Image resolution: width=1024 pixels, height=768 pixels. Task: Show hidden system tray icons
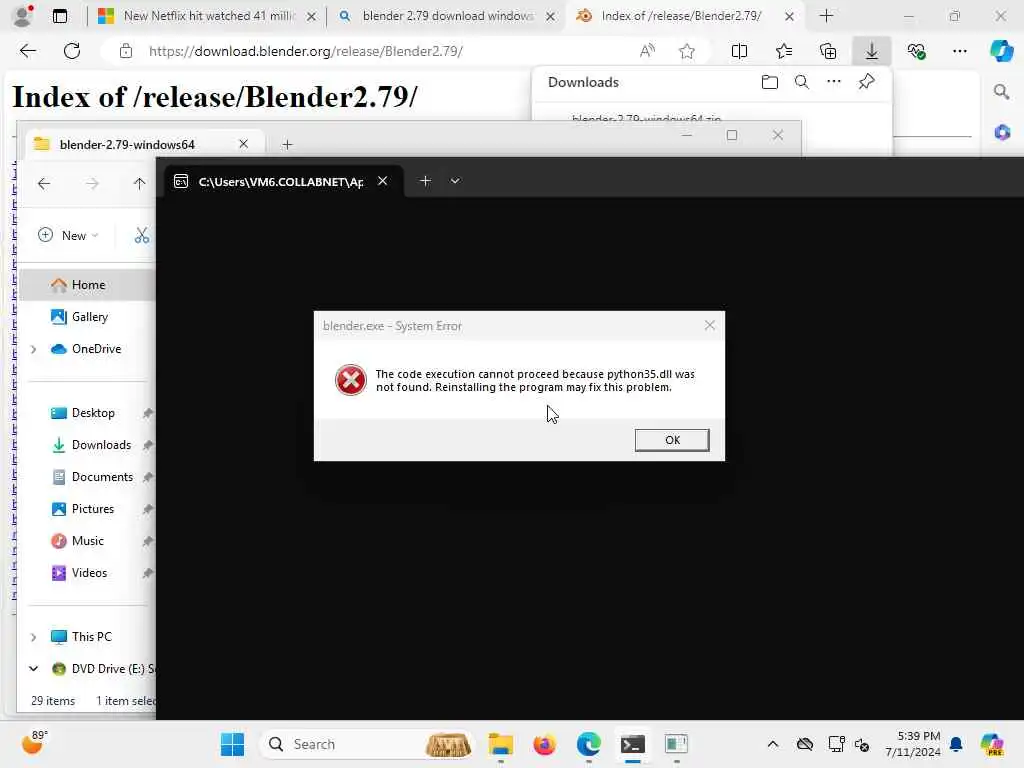click(x=773, y=744)
